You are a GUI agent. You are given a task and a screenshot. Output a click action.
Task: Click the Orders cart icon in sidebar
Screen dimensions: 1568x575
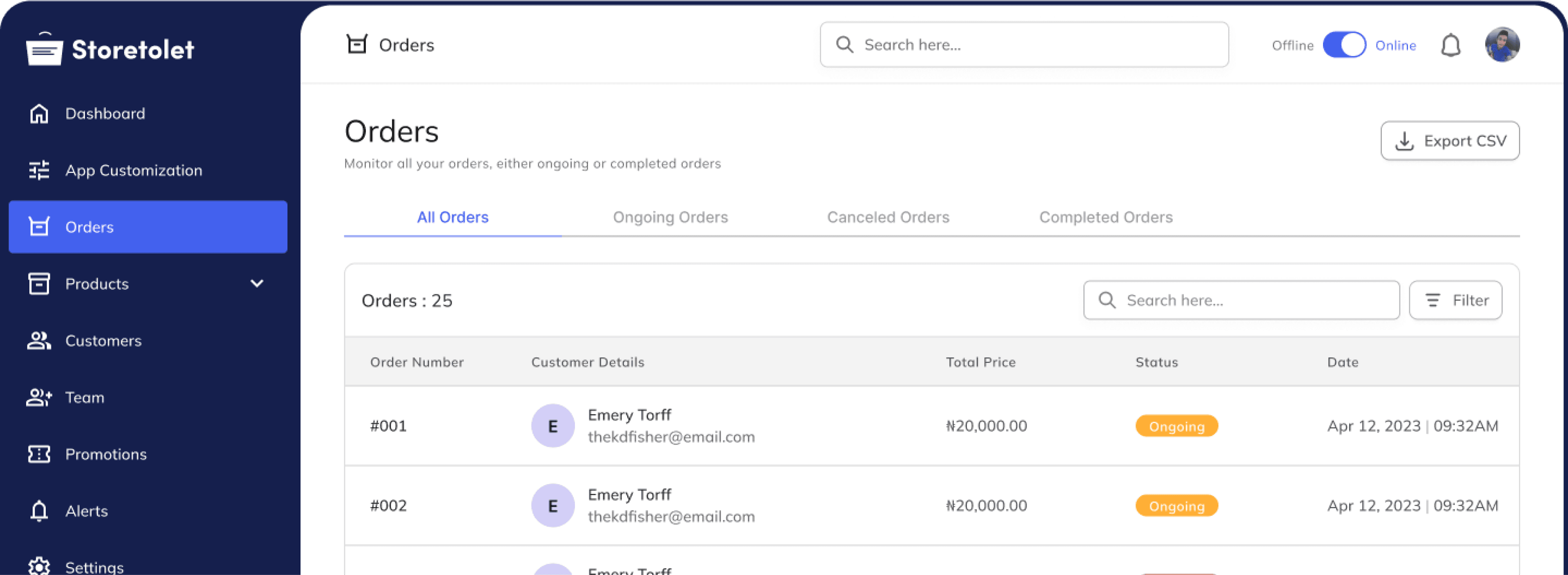pos(38,227)
